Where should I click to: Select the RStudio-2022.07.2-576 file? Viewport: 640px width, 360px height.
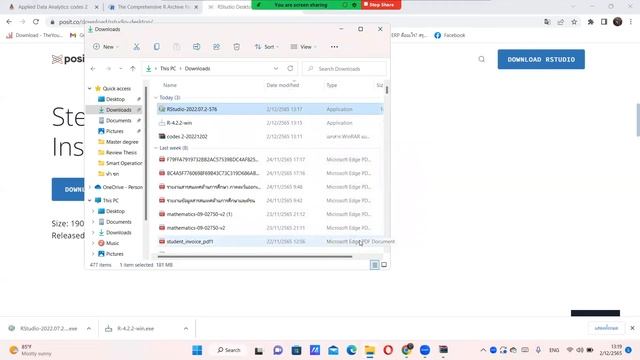[x=270, y=109]
